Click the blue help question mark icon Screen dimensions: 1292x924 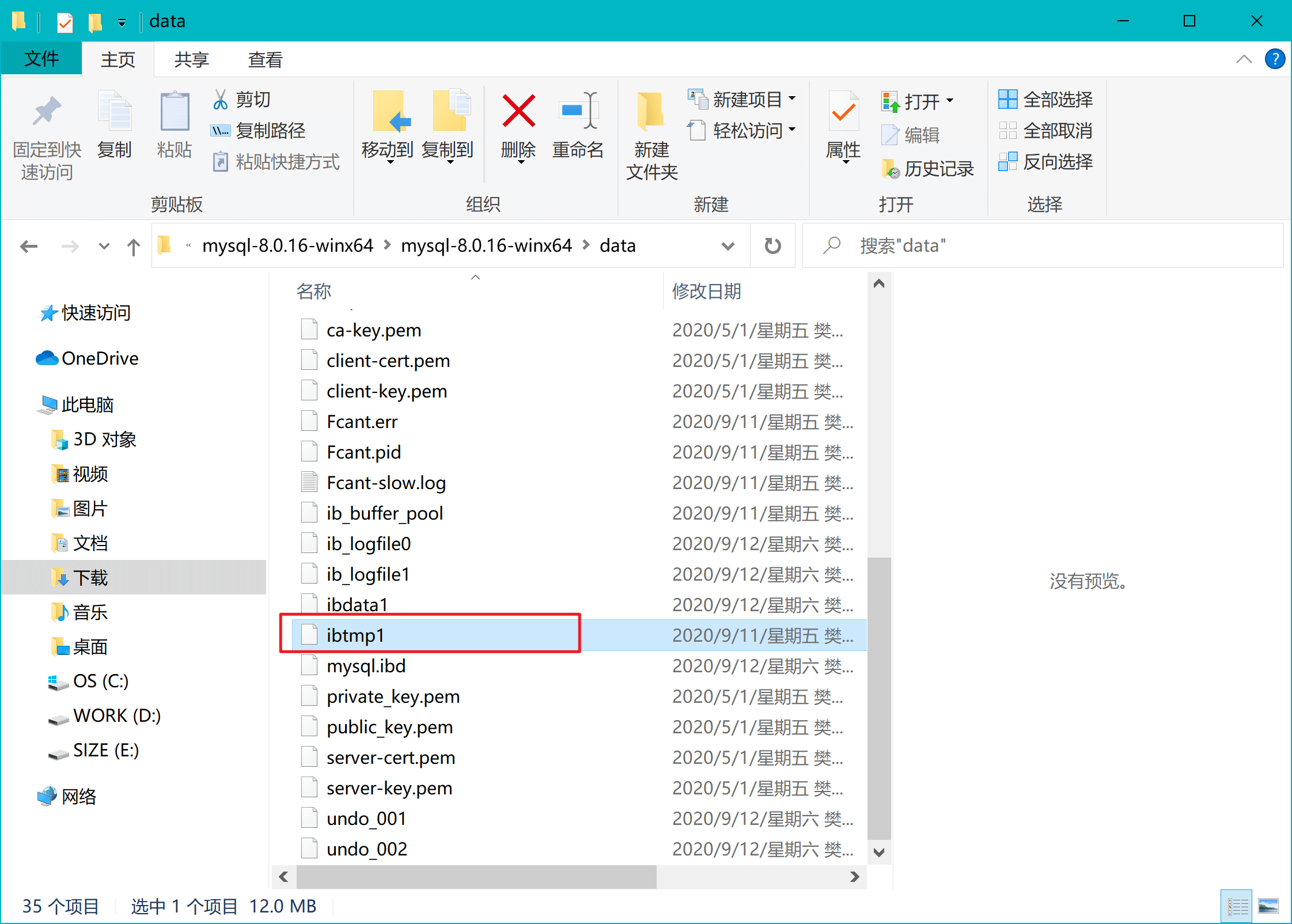pos(1275,59)
